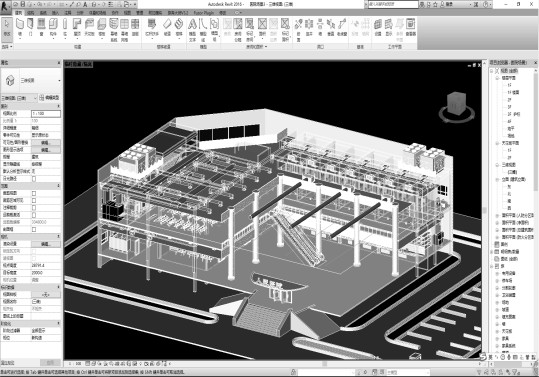
Task: Open the work plane Viewer tool
Action: tap(410, 27)
